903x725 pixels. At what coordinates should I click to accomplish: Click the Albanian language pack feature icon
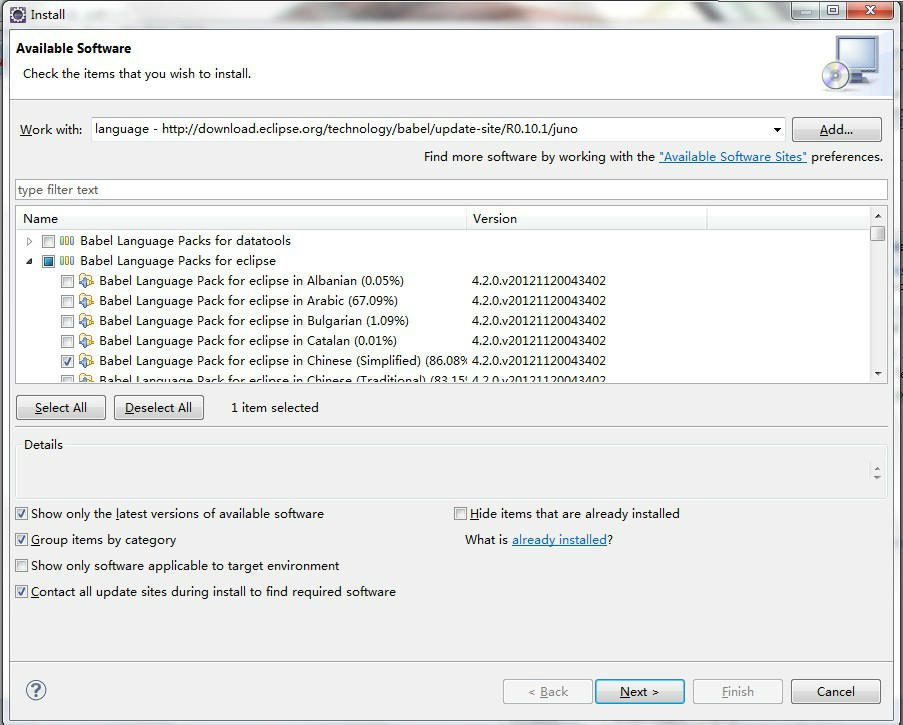pyautogui.click(x=86, y=280)
